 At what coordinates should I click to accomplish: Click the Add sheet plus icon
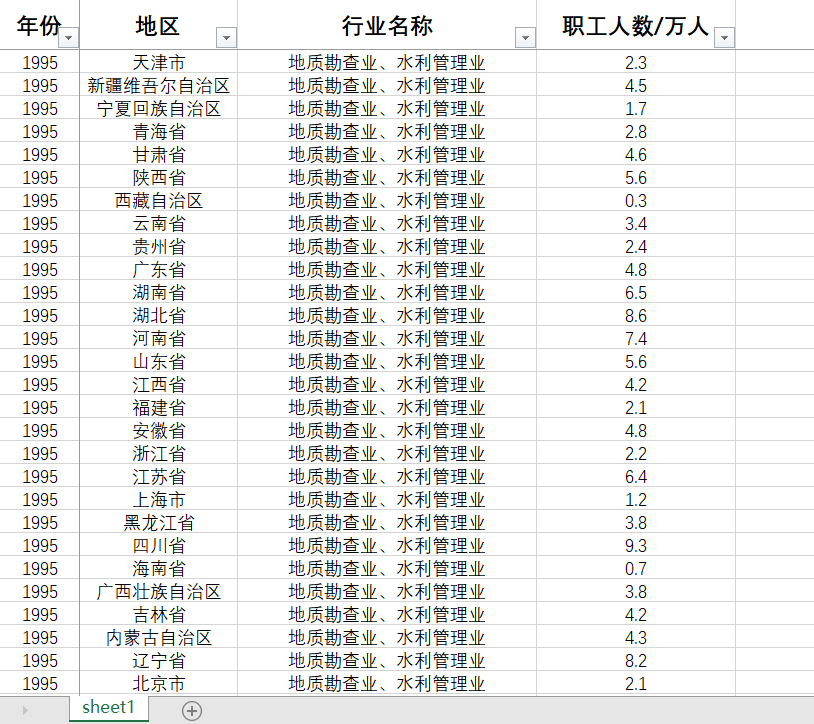coord(192,709)
